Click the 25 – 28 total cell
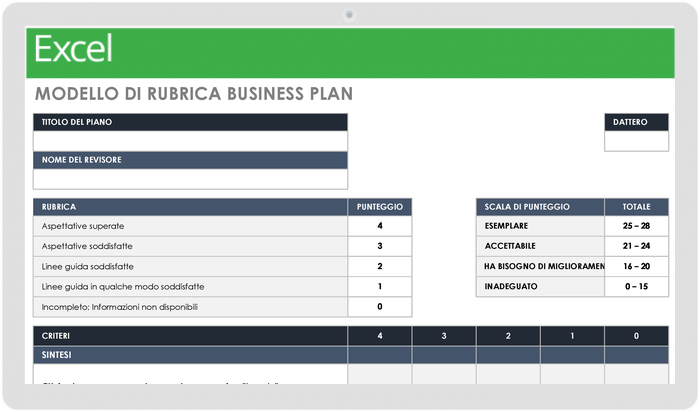 636,226
